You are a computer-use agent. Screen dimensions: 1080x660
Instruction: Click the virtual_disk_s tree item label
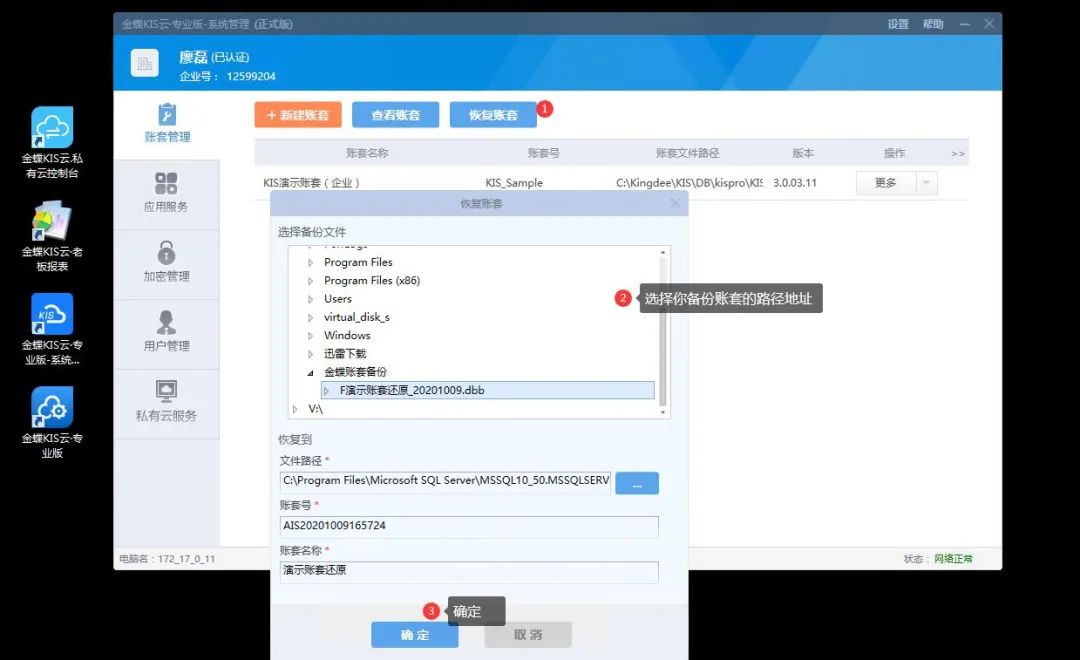point(357,318)
